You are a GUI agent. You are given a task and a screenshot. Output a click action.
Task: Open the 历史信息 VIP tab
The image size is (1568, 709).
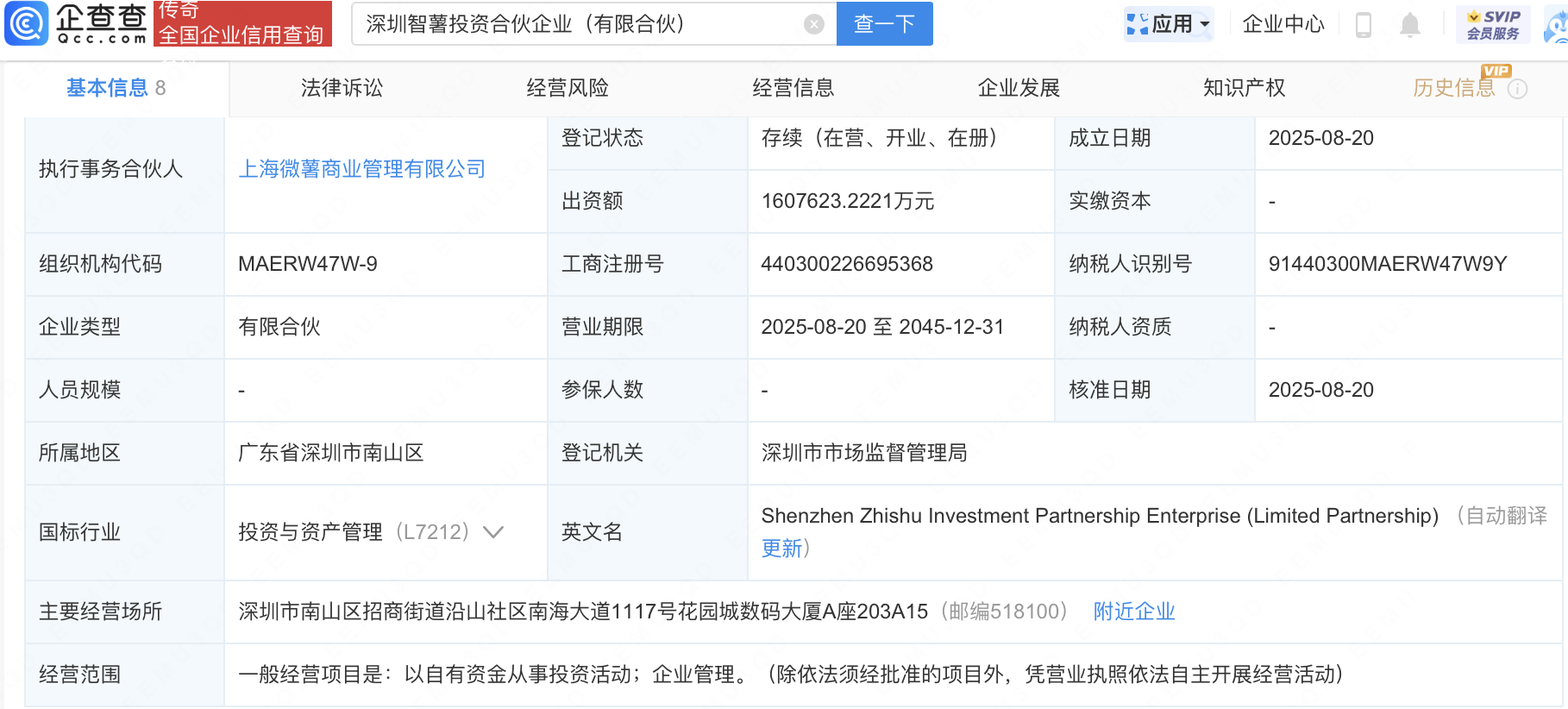pyautogui.click(x=1453, y=88)
